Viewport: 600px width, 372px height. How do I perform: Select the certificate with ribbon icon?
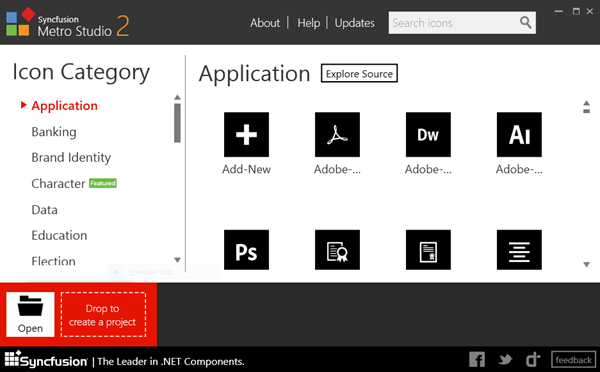click(337, 250)
